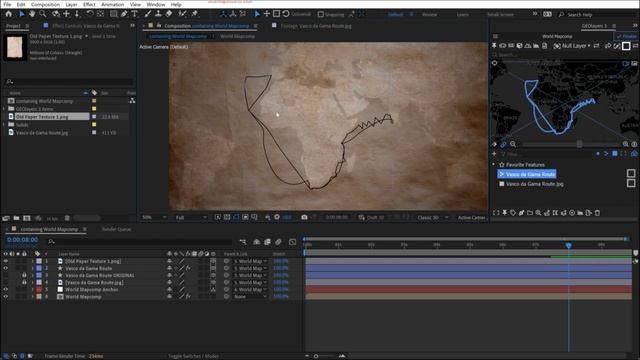Click the GEOlayers hamburger menu icon

tap(495, 36)
